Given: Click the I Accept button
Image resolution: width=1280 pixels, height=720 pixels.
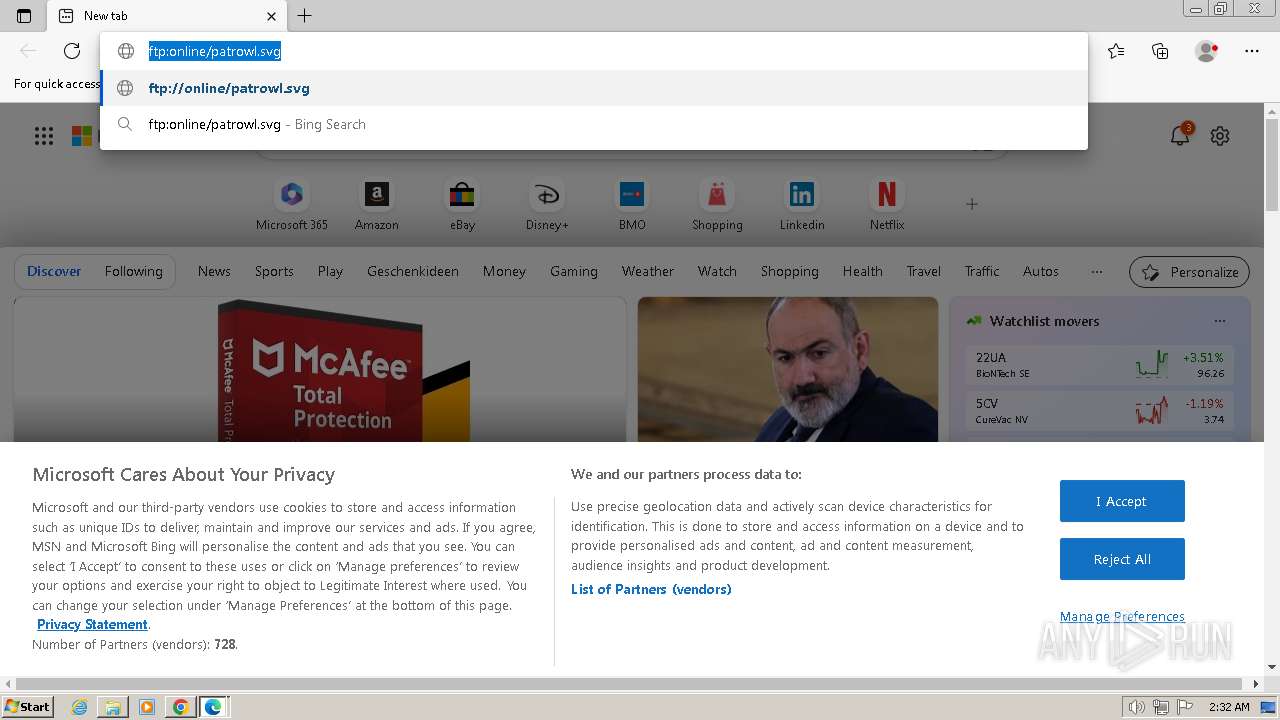Looking at the screenshot, I should [1122, 501].
